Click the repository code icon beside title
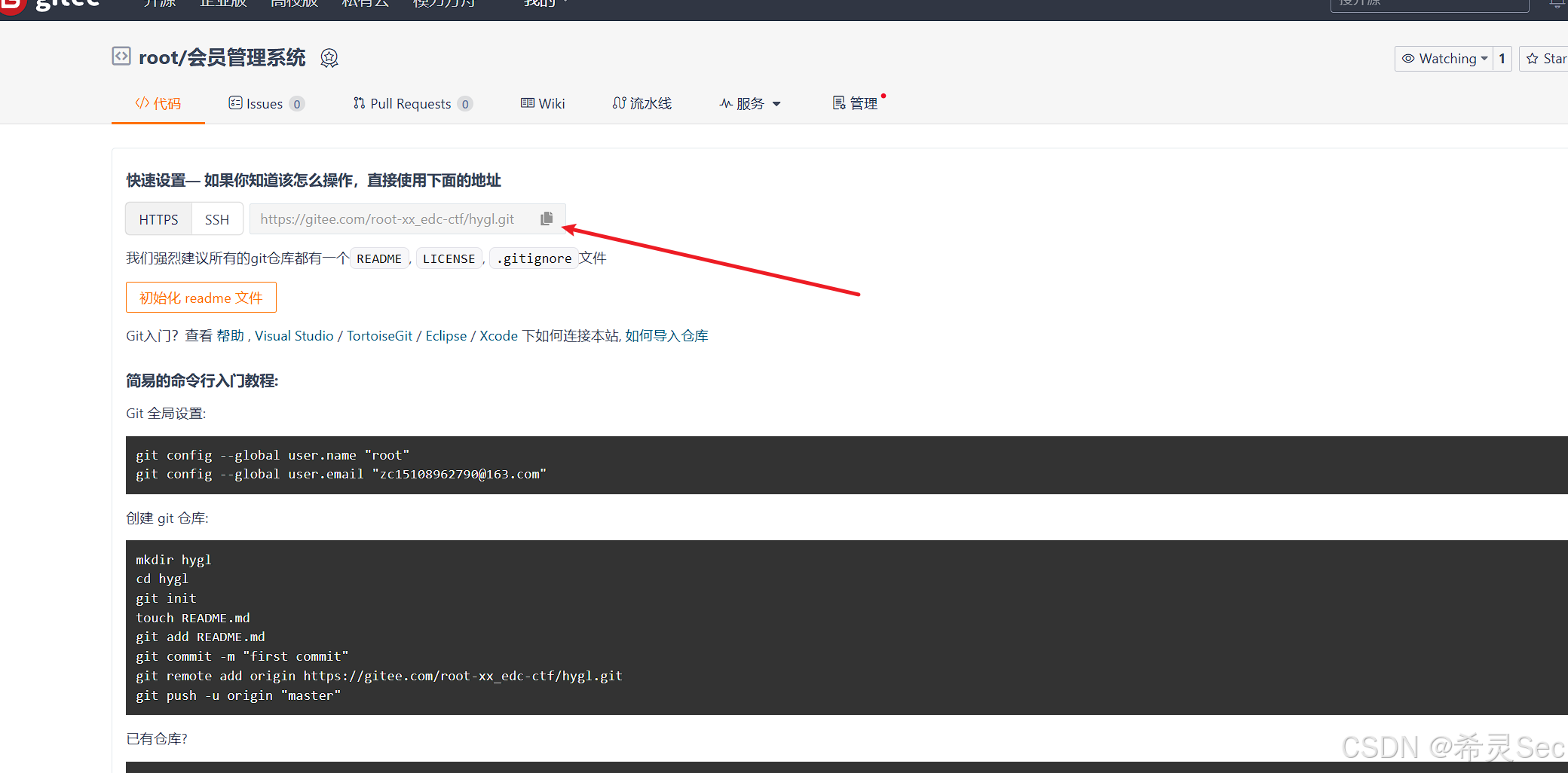The height and width of the screenshot is (773, 1568). tap(121, 57)
